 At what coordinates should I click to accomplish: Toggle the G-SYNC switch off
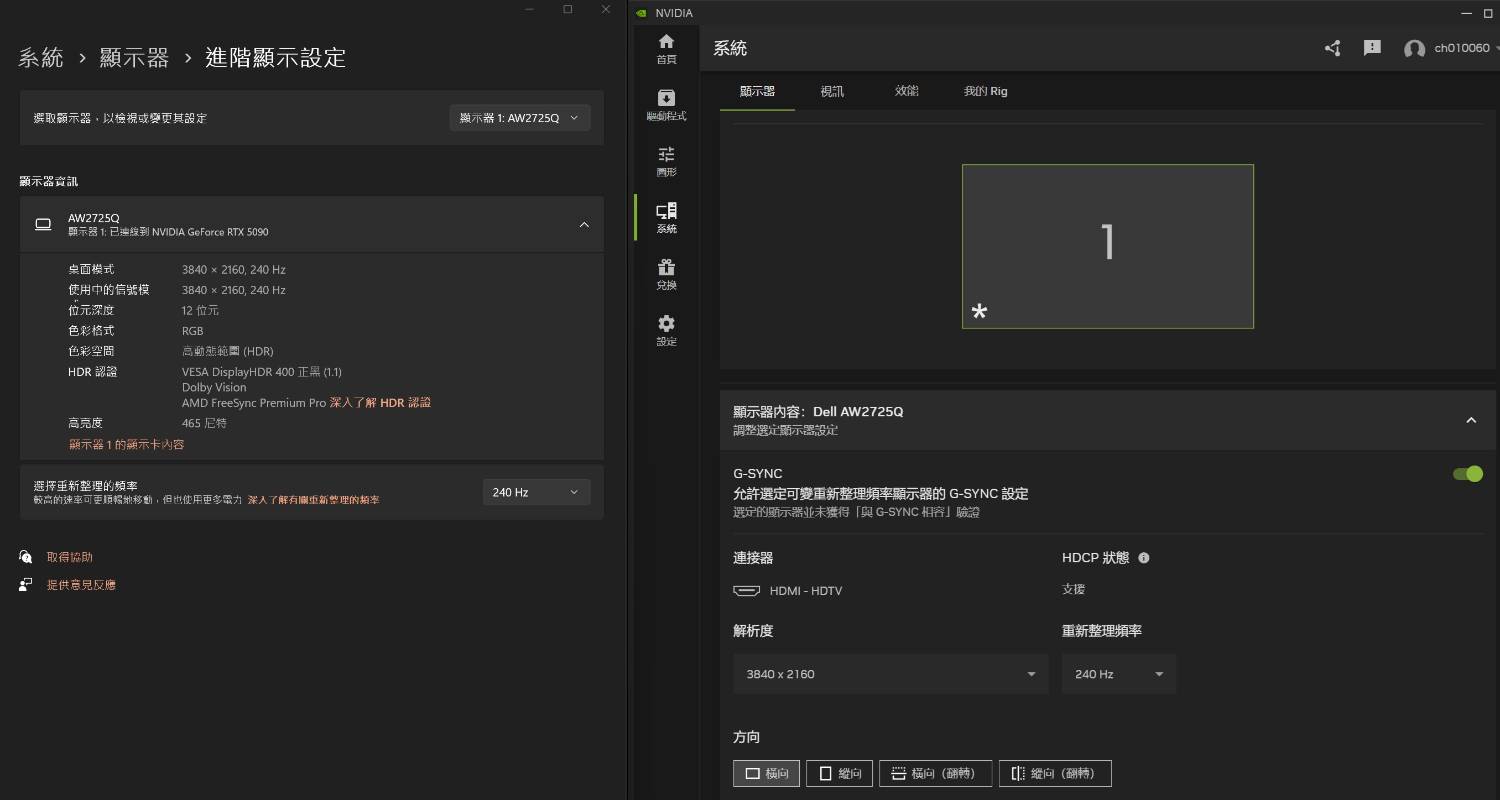click(x=1468, y=474)
